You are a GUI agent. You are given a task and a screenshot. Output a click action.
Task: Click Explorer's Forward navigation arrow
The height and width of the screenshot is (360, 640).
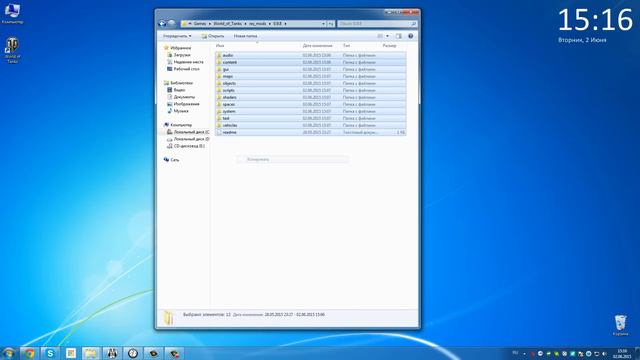click(x=172, y=24)
